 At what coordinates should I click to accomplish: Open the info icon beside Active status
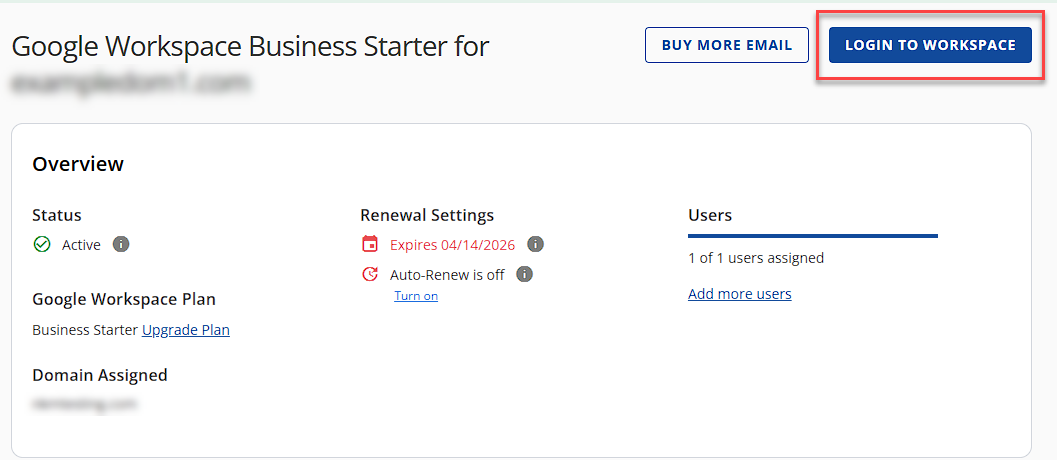pyautogui.click(x=121, y=244)
